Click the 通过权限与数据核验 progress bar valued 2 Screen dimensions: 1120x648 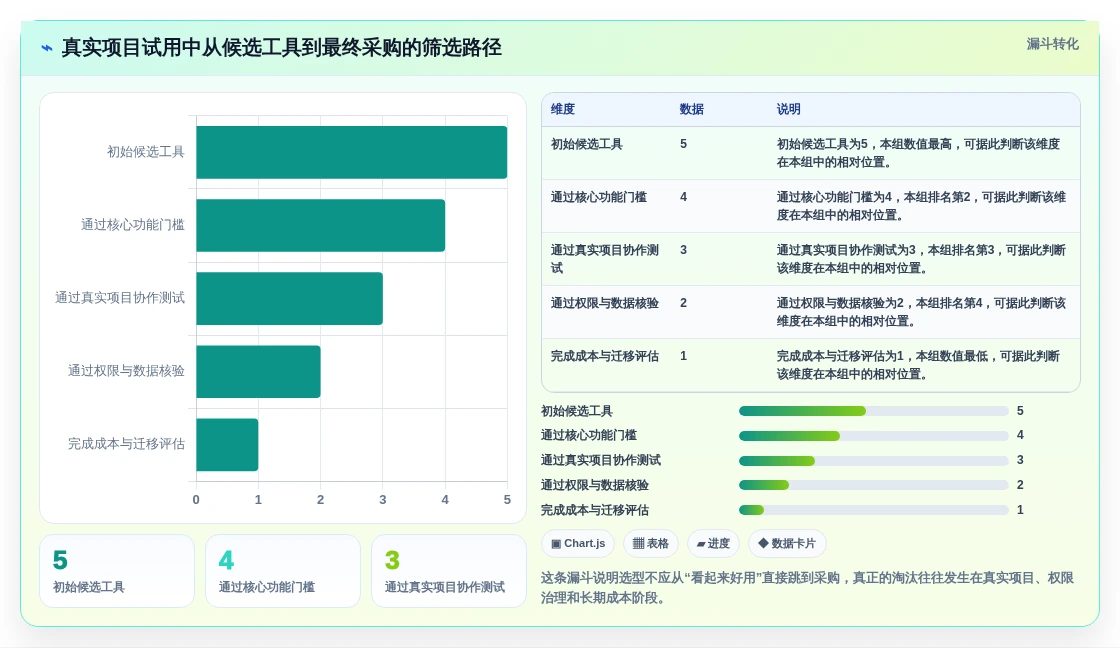(x=874, y=485)
